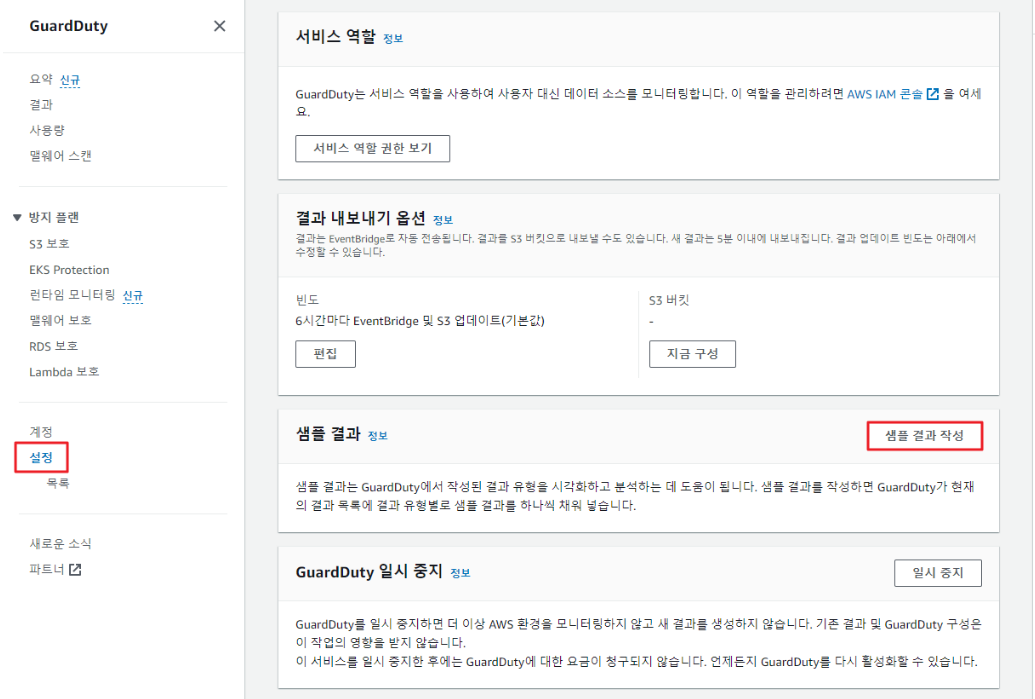The image size is (1035, 699).
Task: Click the 샘플 결과 작성 button
Action: click(925, 436)
